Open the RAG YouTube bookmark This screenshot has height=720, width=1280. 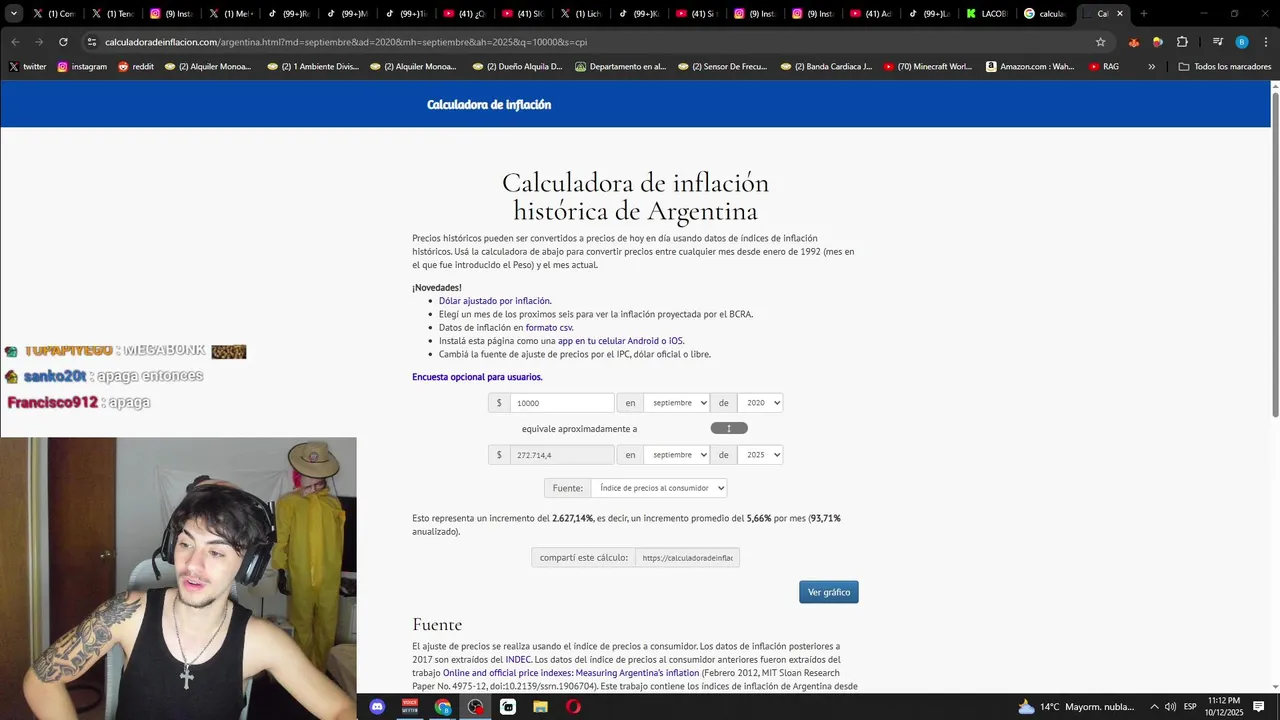[x=1104, y=67]
